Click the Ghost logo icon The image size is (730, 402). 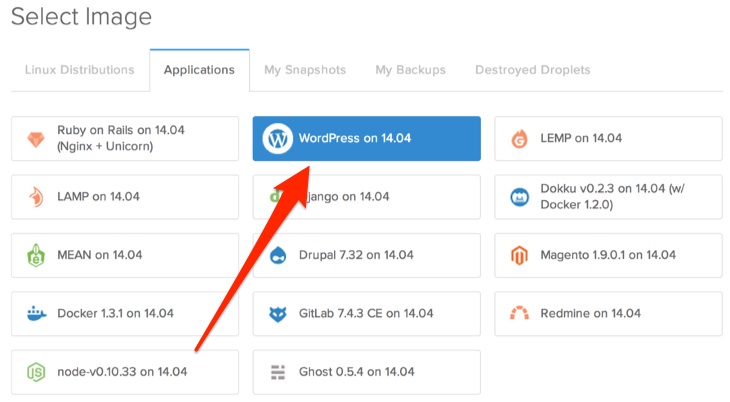[278, 372]
